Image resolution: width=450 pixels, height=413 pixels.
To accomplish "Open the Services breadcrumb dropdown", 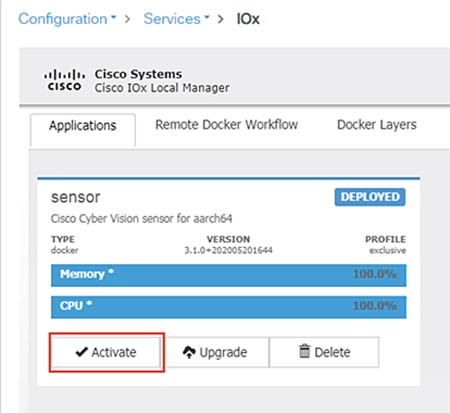I will pyautogui.click(x=176, y=19).
